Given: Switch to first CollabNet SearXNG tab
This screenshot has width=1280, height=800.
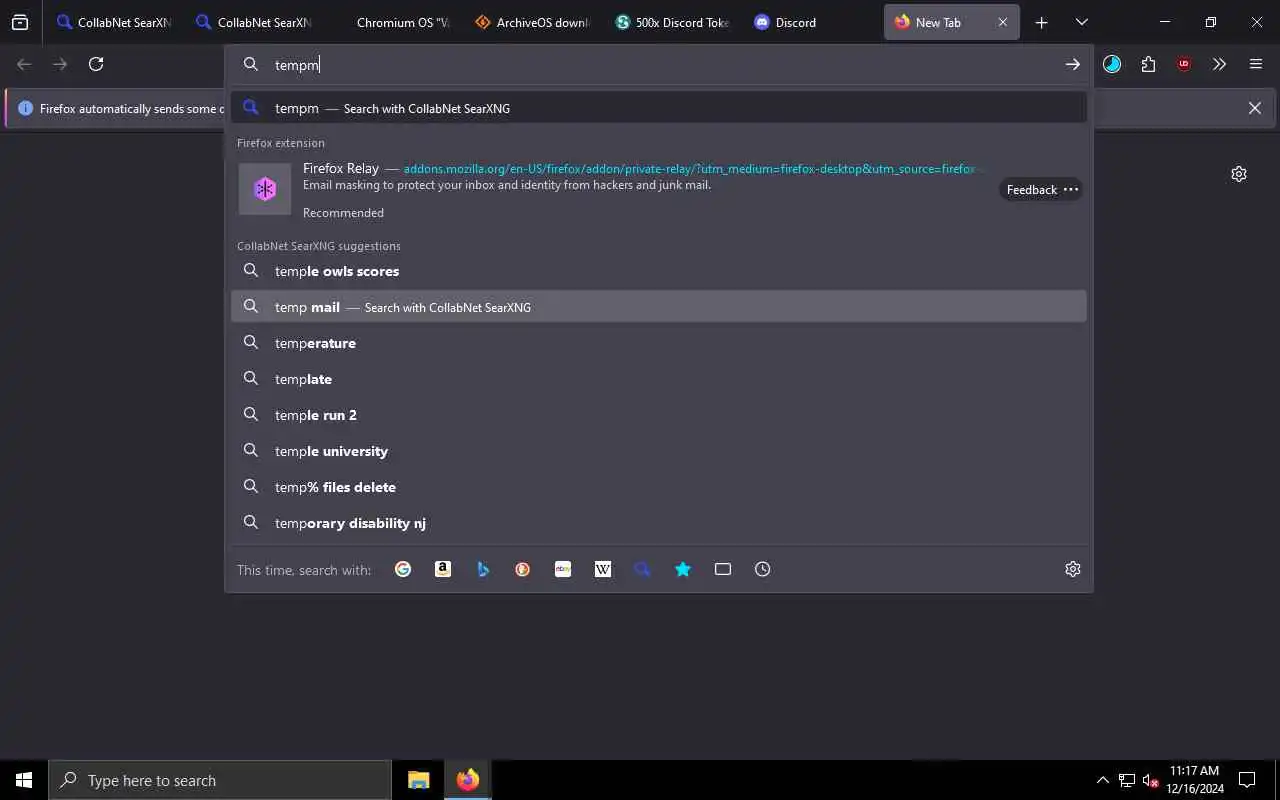Looking at the screenshot, I should click(114, 22).
